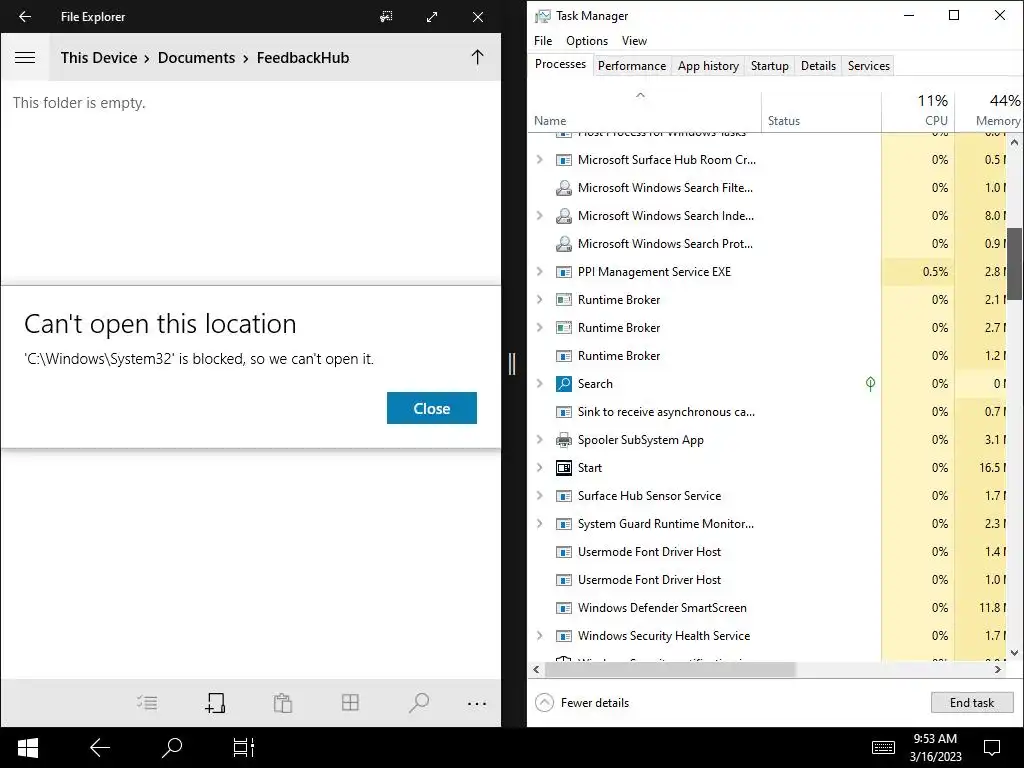This screenshot has width=1024, height=768.
Task: Switch to the Details tab
Action: pos(818,66)
